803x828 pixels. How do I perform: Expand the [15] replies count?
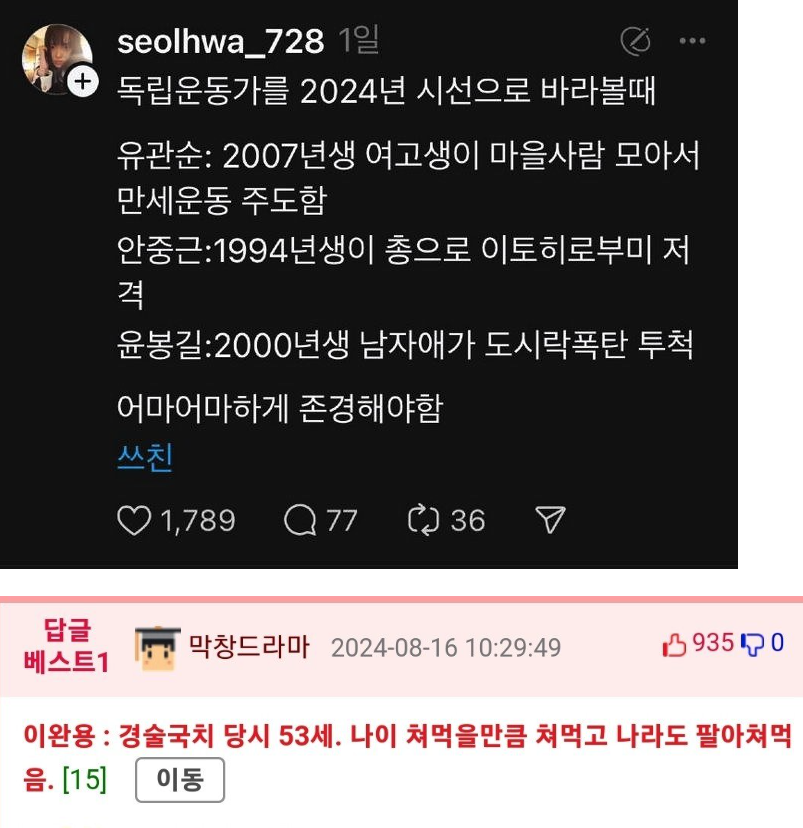coord(84,779)
